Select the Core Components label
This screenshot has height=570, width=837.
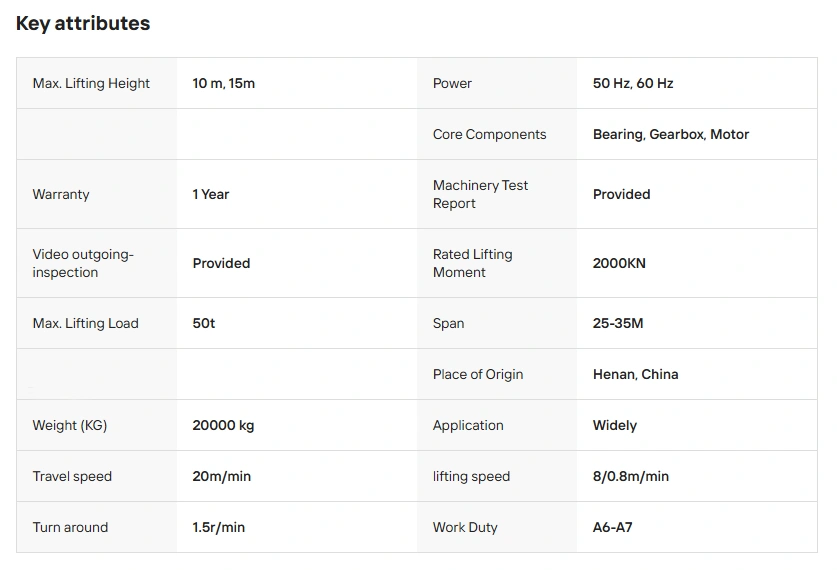489,134
